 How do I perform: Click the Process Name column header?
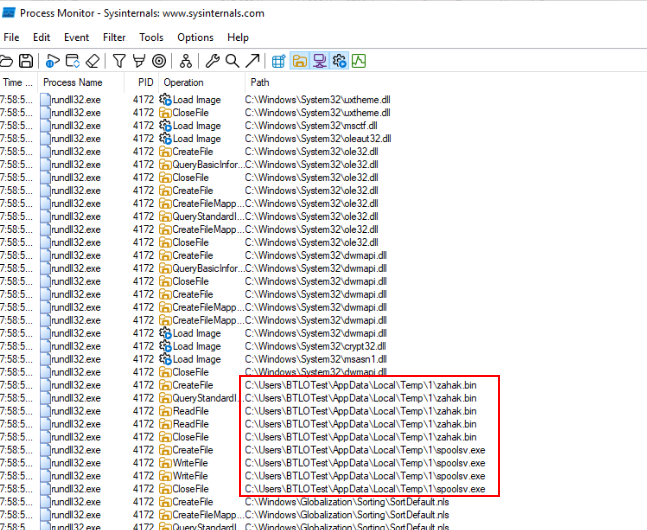pyautogui.click(x=81, y=83)
